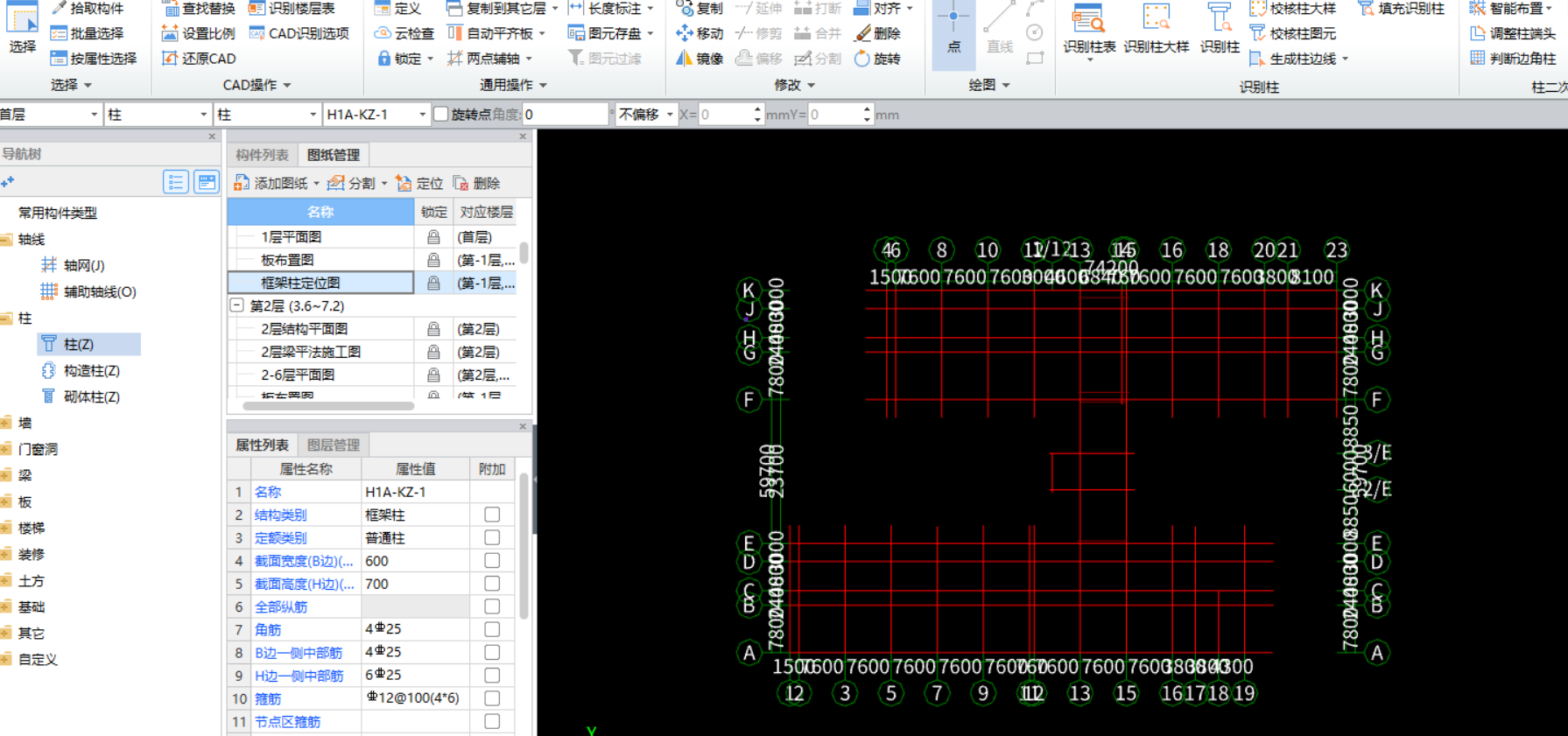The image size is (1568, 736).
Task: Click 添加图纸 add drawing button
Action: point(271,183)
